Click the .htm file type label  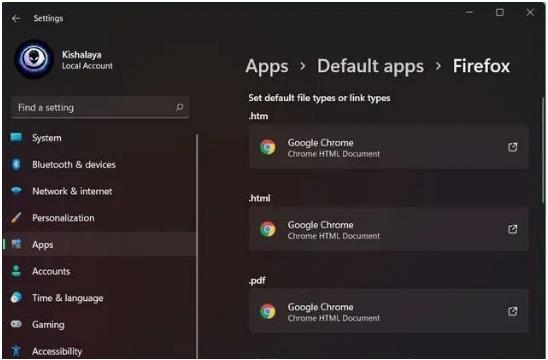click(258, 116)
